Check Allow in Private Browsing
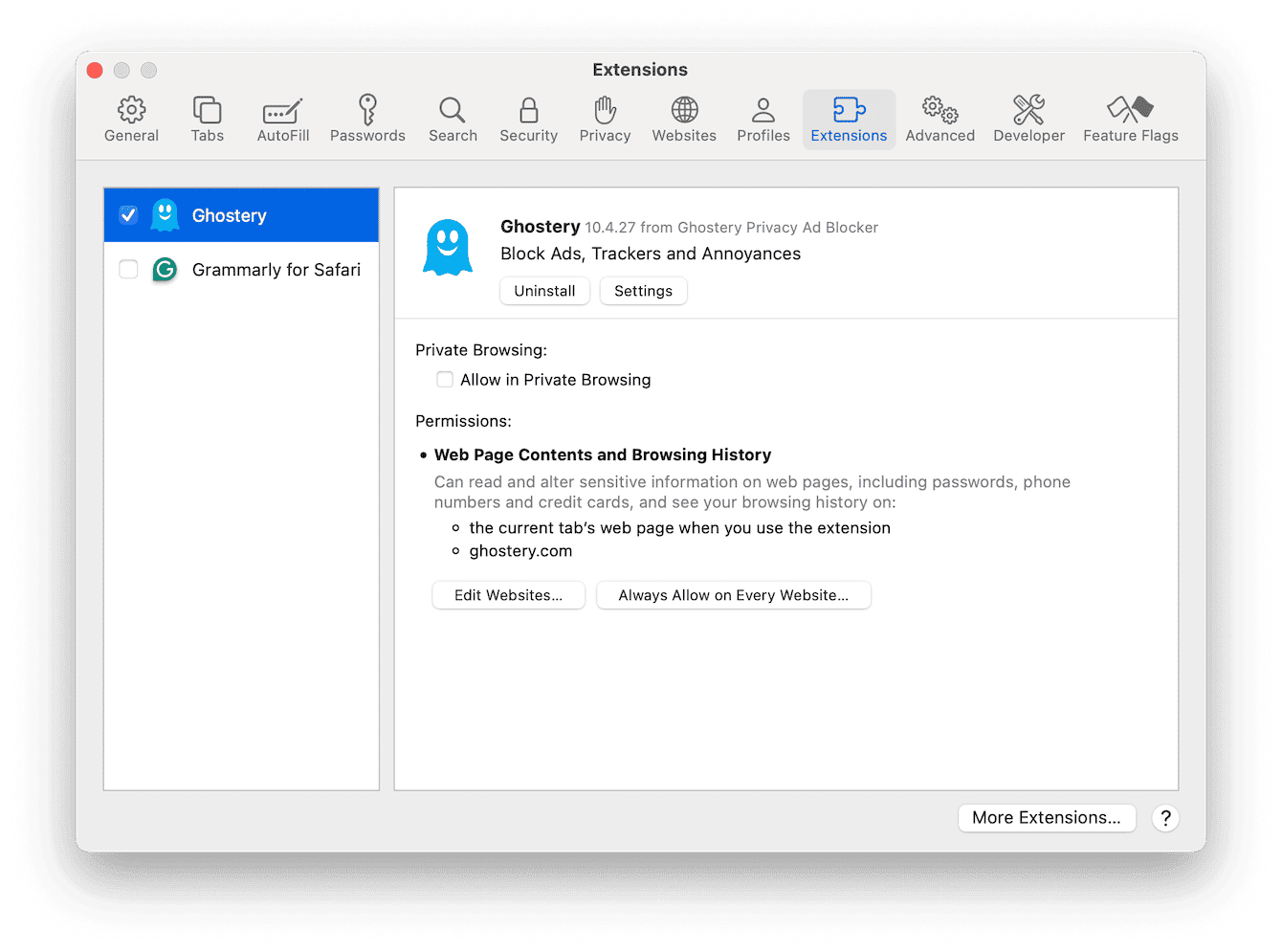This screenshot has width=1282, height=952. [x=445, y=380]
